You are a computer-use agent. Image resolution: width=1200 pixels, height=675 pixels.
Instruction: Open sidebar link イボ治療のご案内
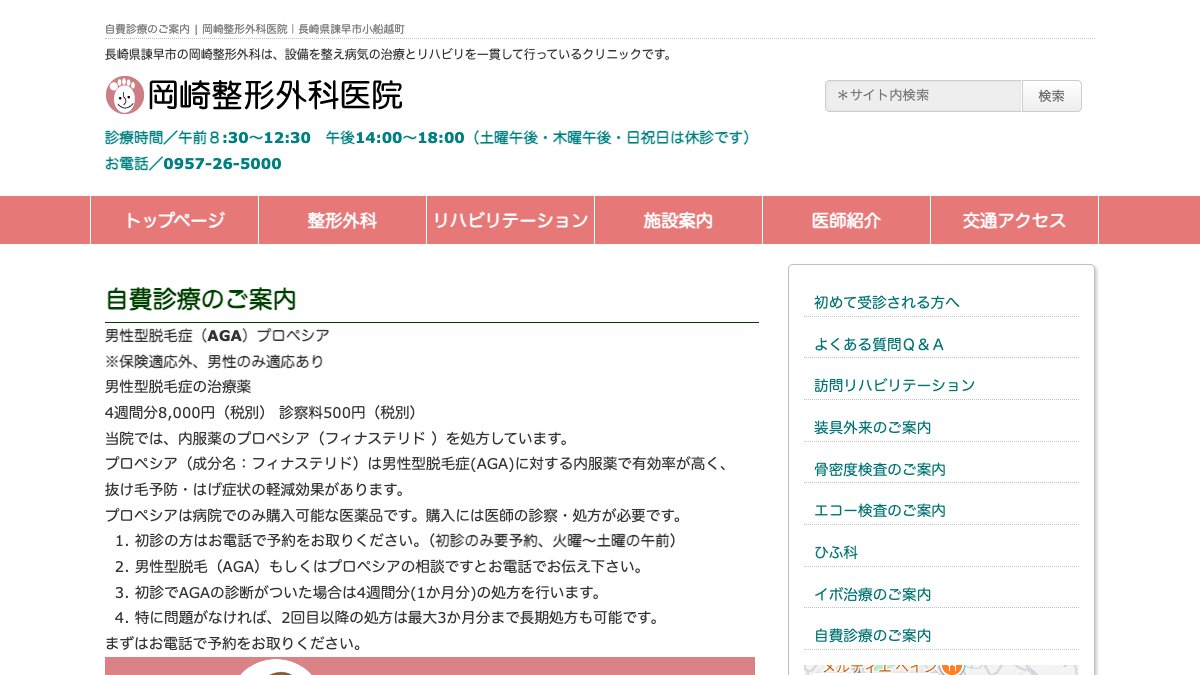(x=872, y=594)
